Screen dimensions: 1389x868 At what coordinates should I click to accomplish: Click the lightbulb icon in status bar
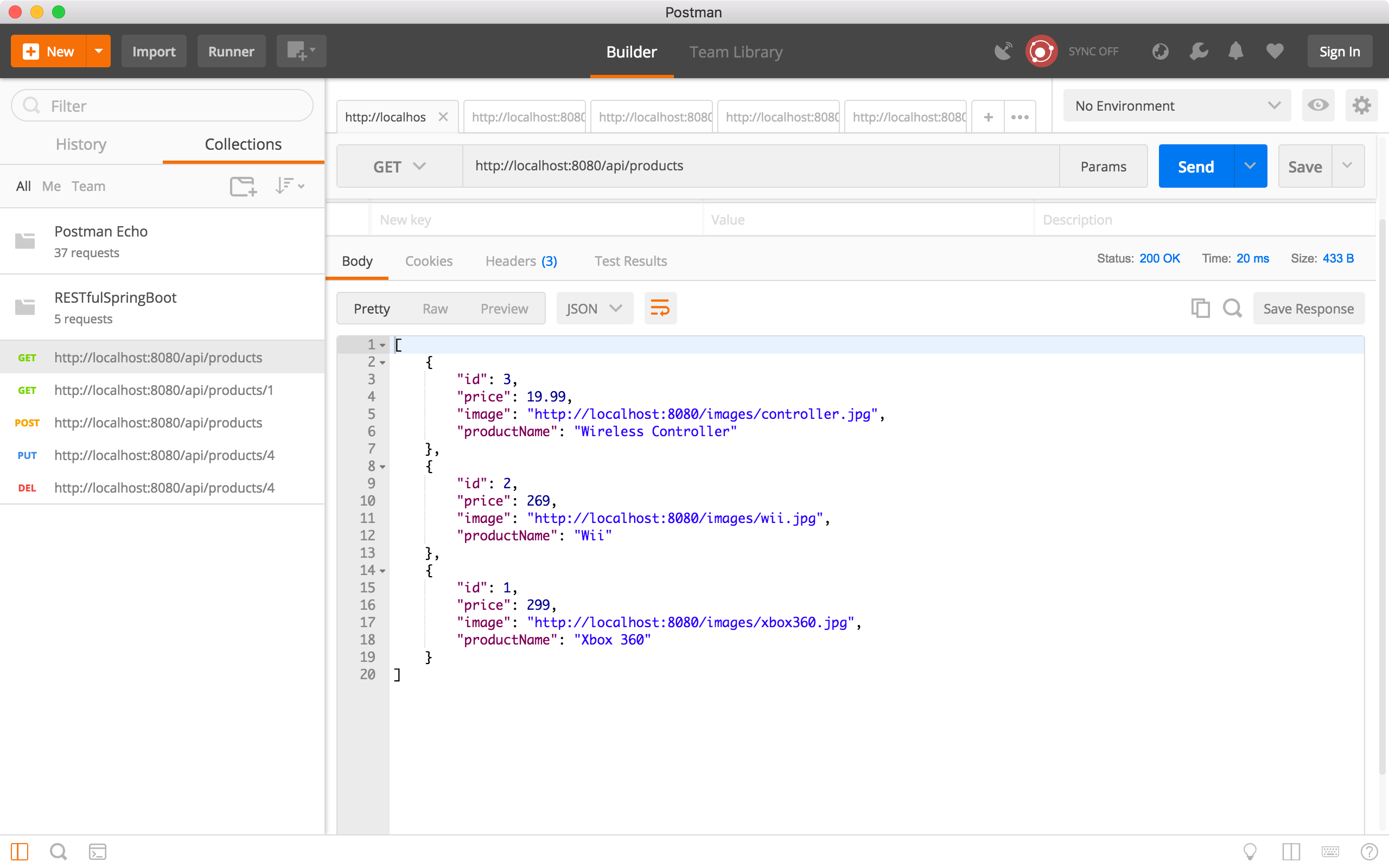coord(1250,851)
